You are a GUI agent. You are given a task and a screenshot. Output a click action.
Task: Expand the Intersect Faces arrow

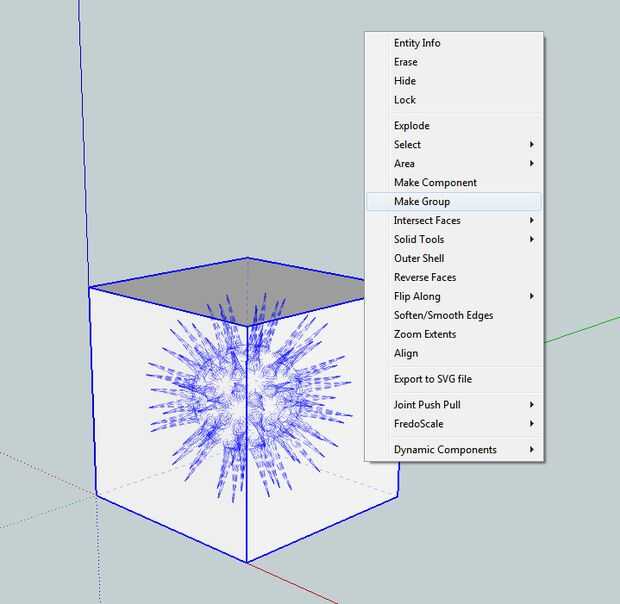click(532, 221)
